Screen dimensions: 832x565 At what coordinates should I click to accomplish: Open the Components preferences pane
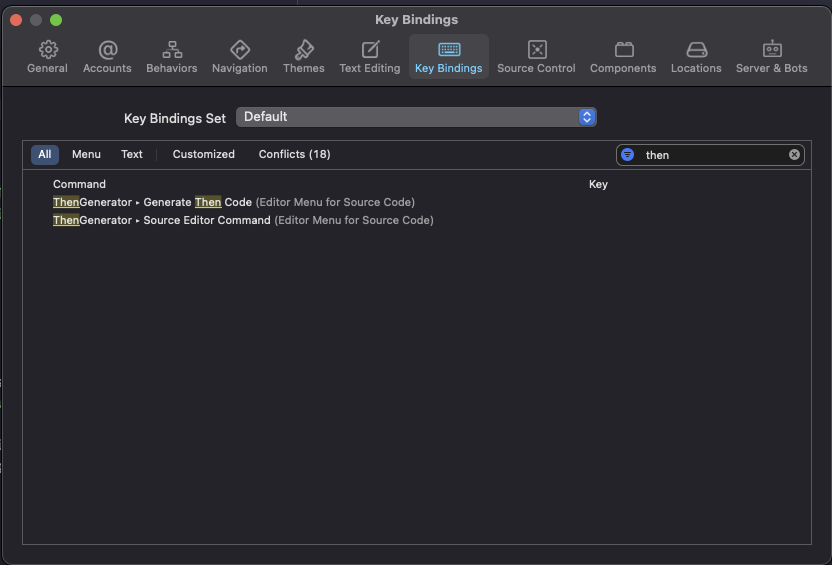[623, 57]
